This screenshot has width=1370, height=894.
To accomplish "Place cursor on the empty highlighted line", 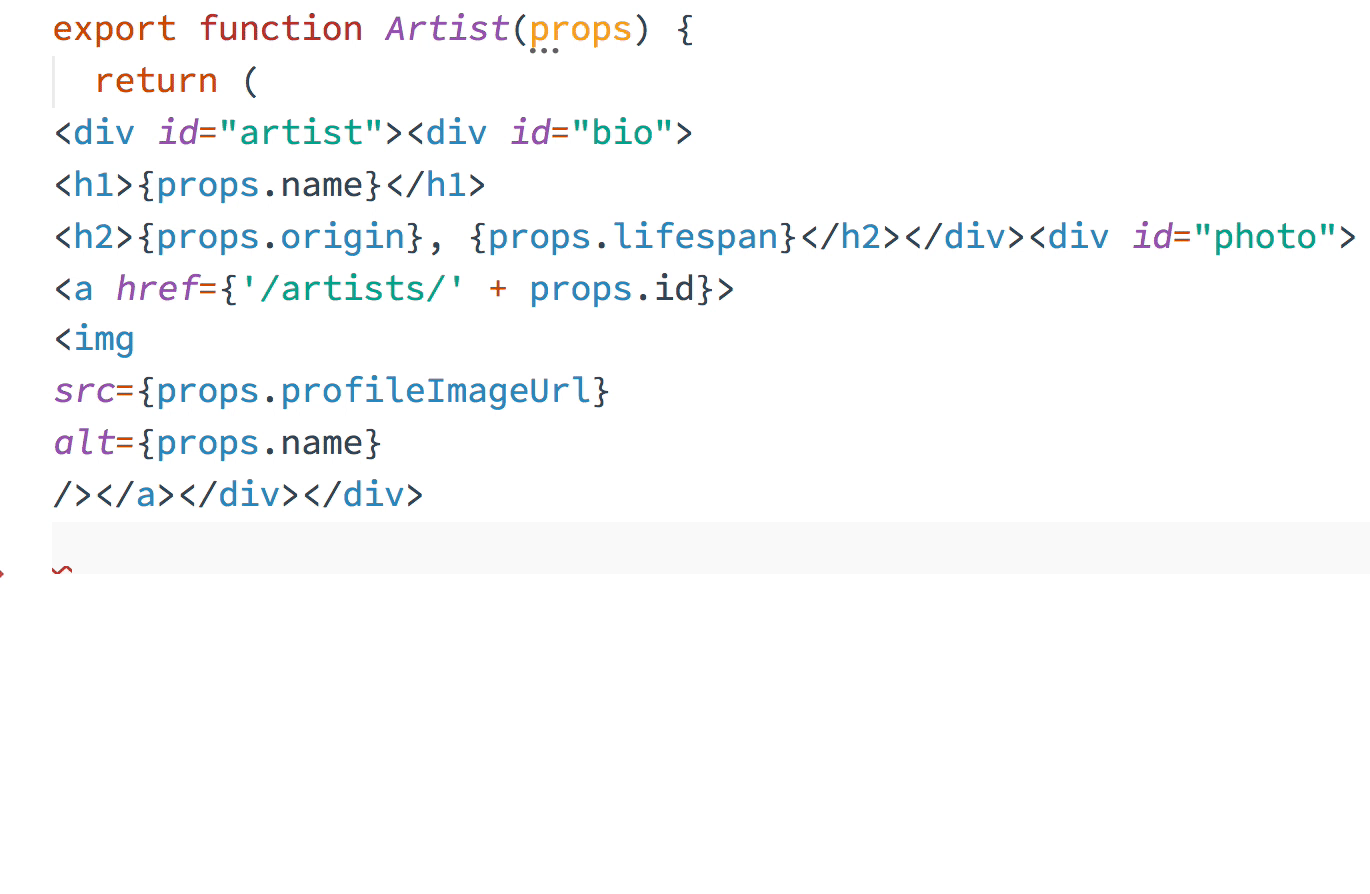I will click(x=700, y=546).
